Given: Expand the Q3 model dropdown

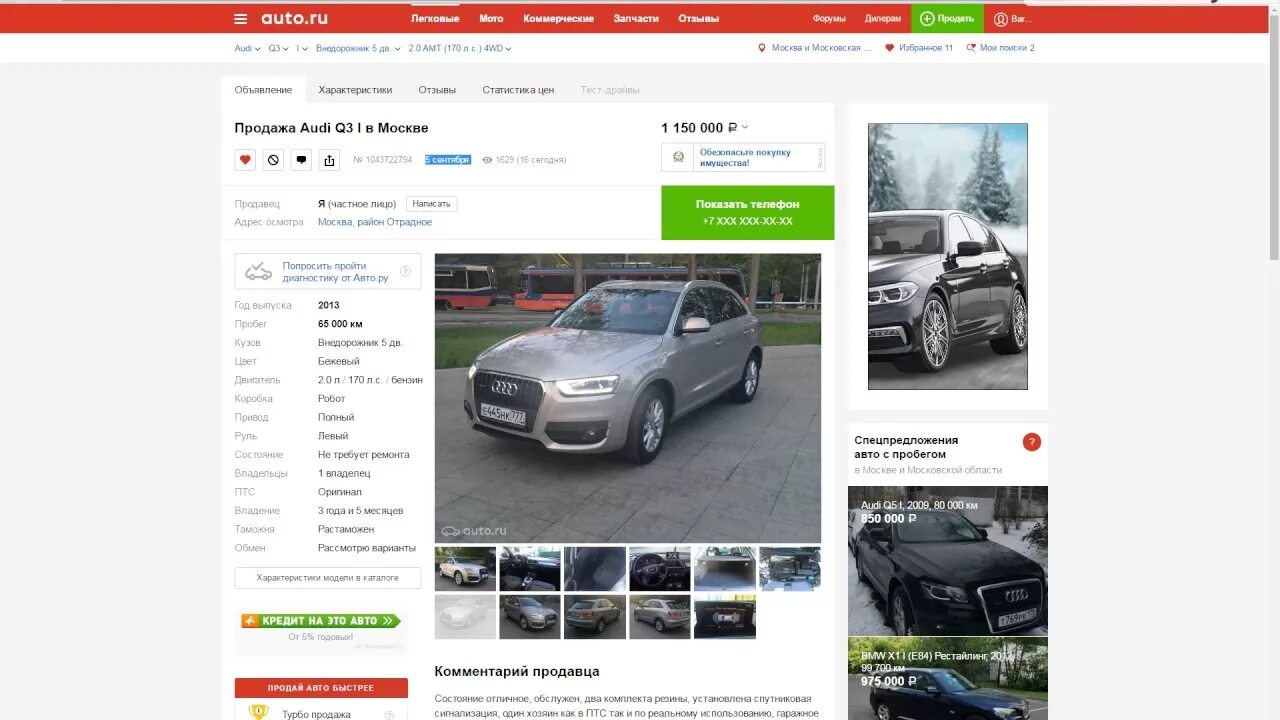Looking at the screenshot, I should (278, 48).
